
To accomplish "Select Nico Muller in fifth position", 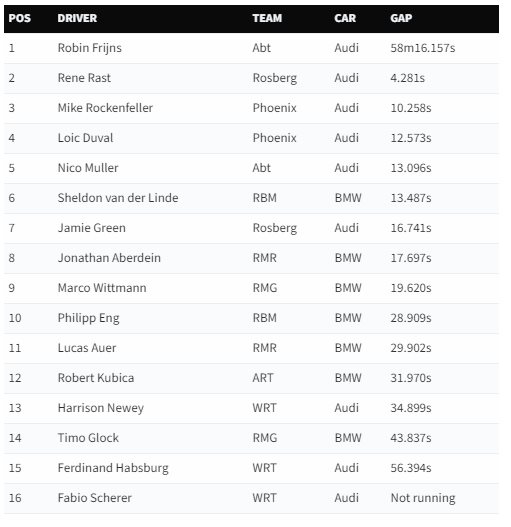I will click(88, 168).
